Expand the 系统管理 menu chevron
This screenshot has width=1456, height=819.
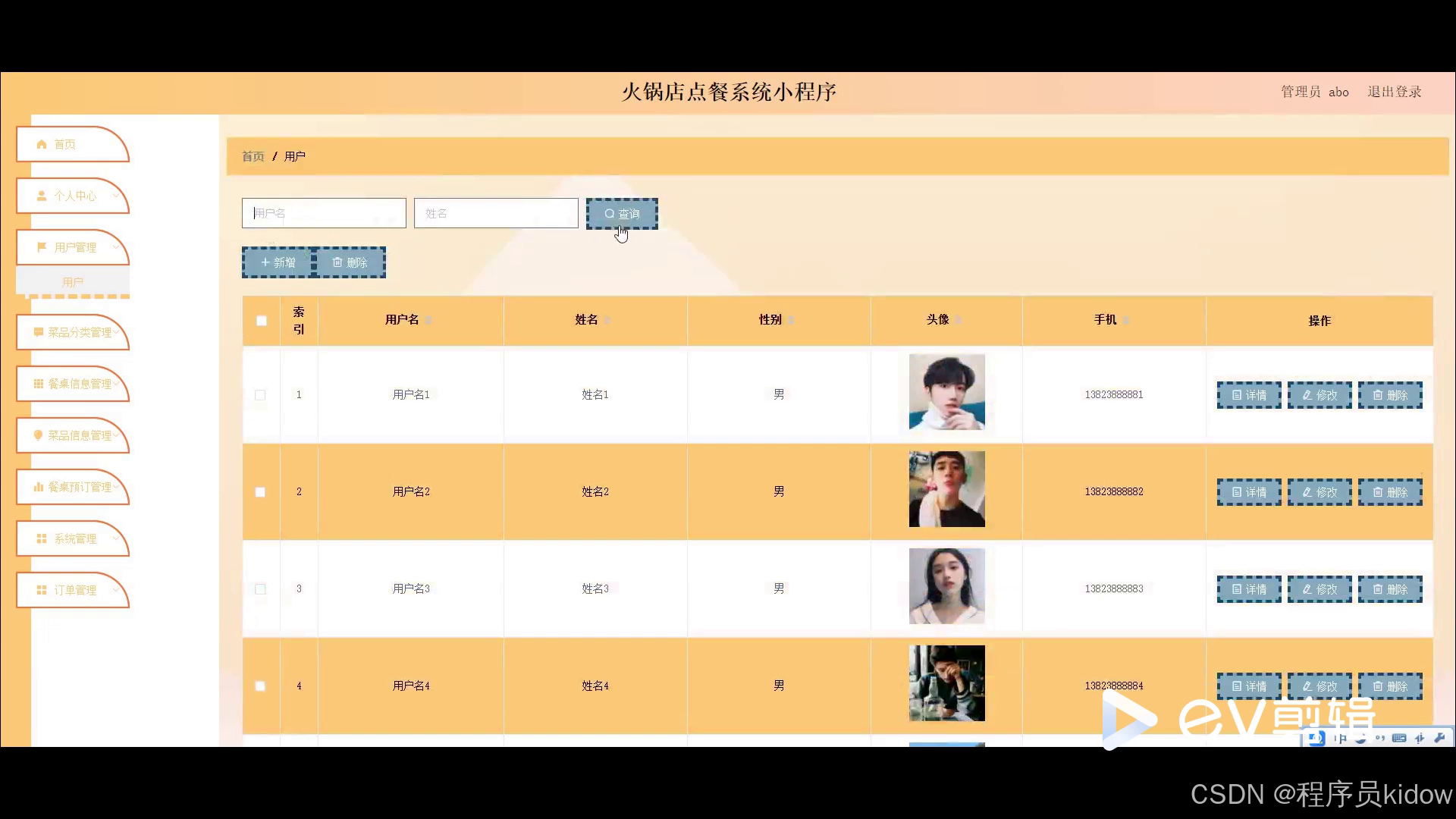pos(115,538)
